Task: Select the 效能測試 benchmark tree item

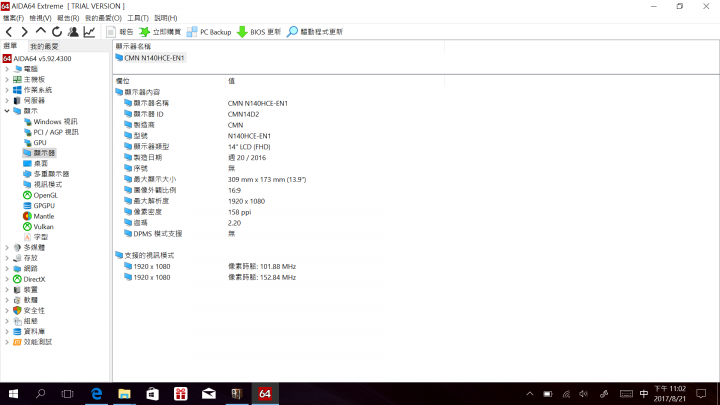Action: 38,342
